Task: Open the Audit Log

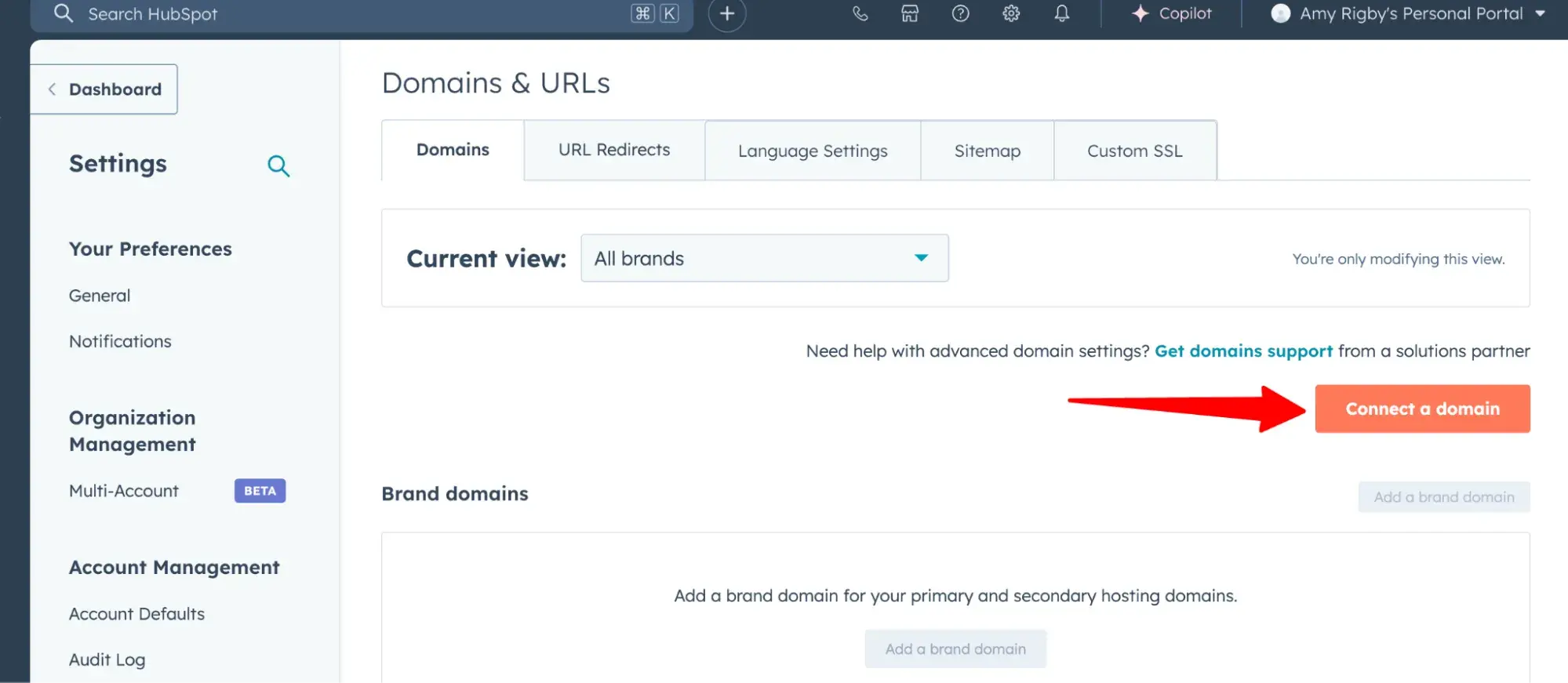Action: 107,660
